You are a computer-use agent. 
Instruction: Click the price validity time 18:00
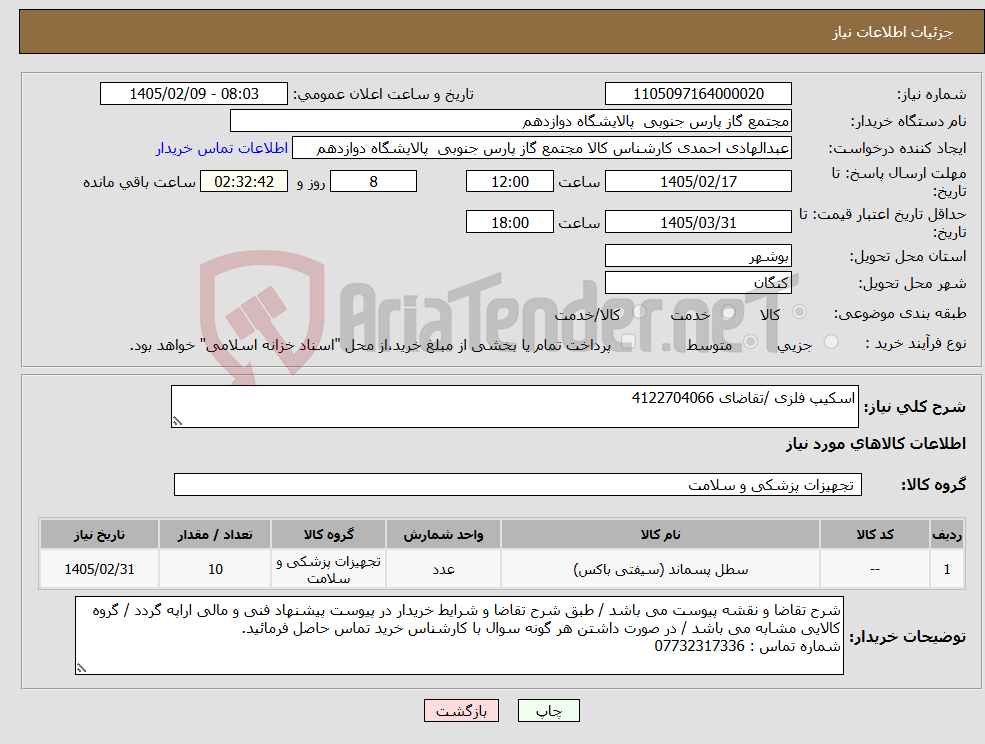pos(509,222)
